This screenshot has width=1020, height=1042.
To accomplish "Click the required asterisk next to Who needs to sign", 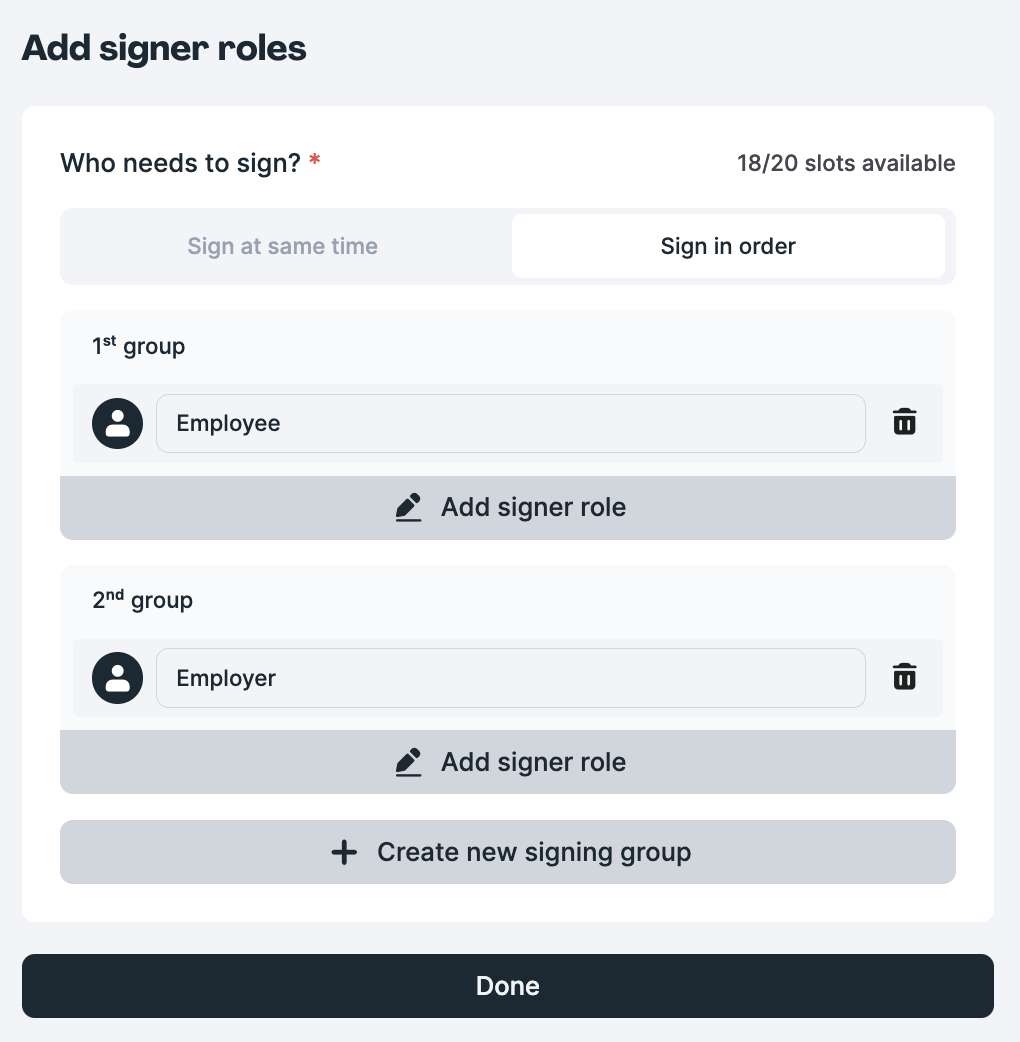I will 315,157.
